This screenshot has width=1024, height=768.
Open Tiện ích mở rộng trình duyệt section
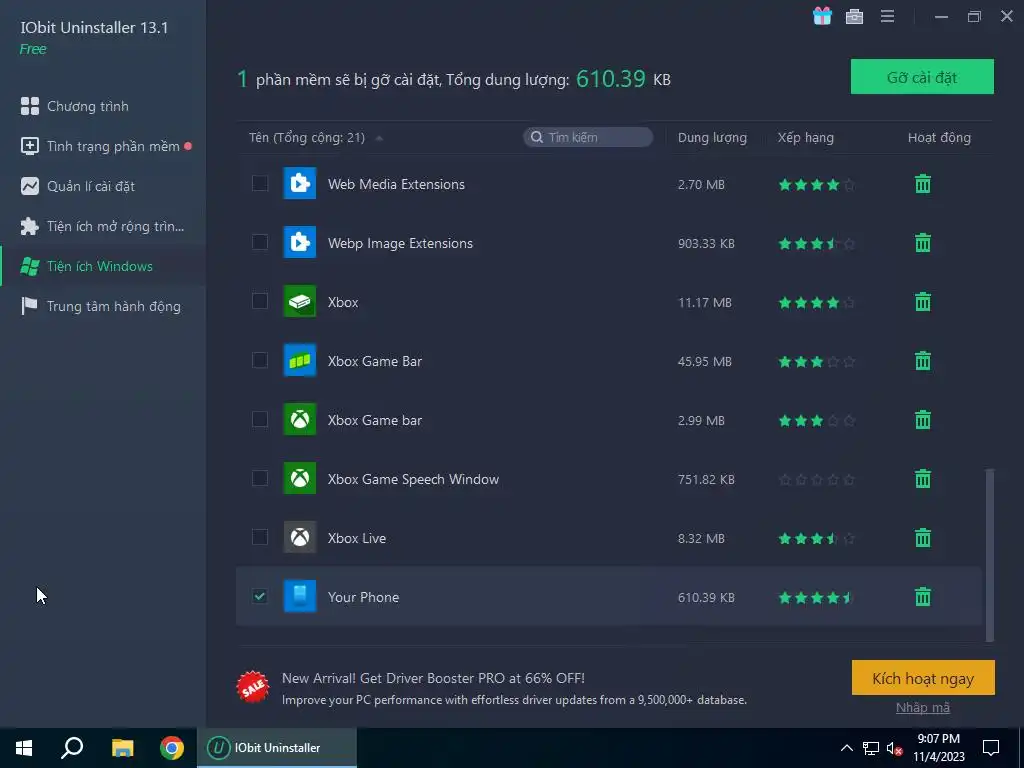(103, 226)
